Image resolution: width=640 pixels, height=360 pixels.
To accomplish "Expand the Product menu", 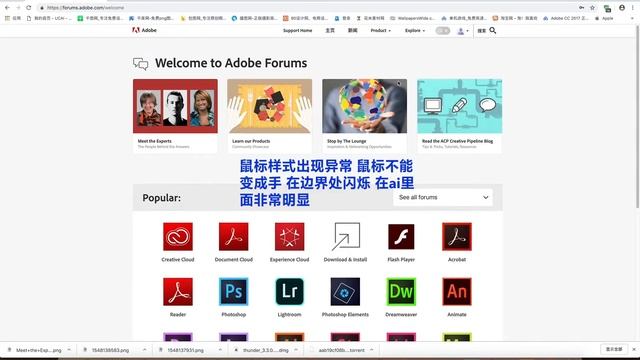I will click(380, 31).
